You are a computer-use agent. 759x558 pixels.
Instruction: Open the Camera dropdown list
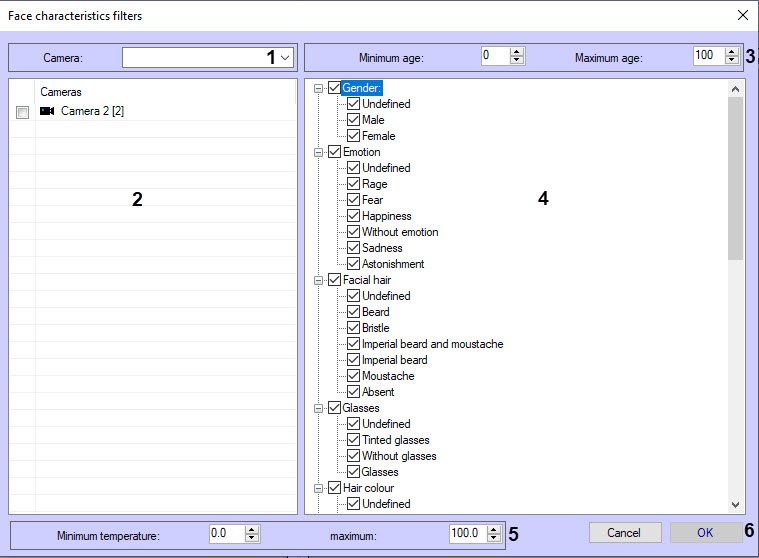point(285,58)
